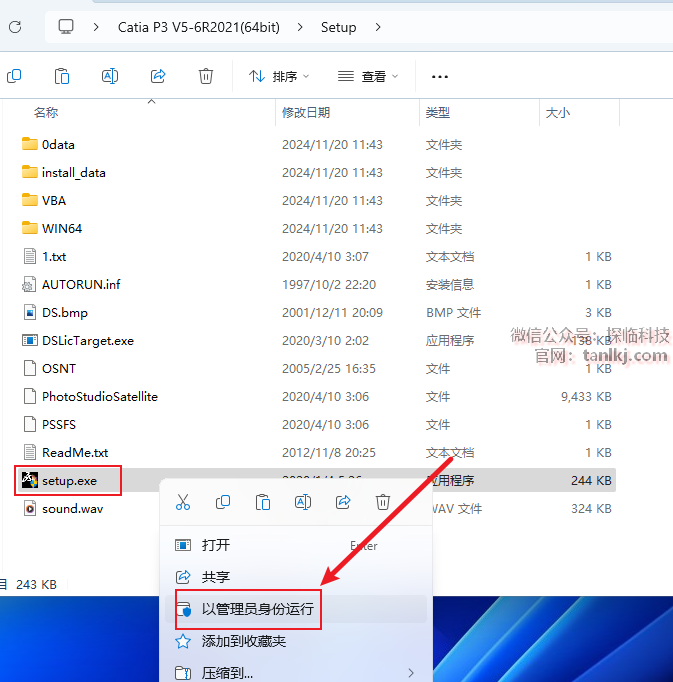Screen dimensions: 673x682
Task: Select the sound.wav file icon
Action: point(30,508)
